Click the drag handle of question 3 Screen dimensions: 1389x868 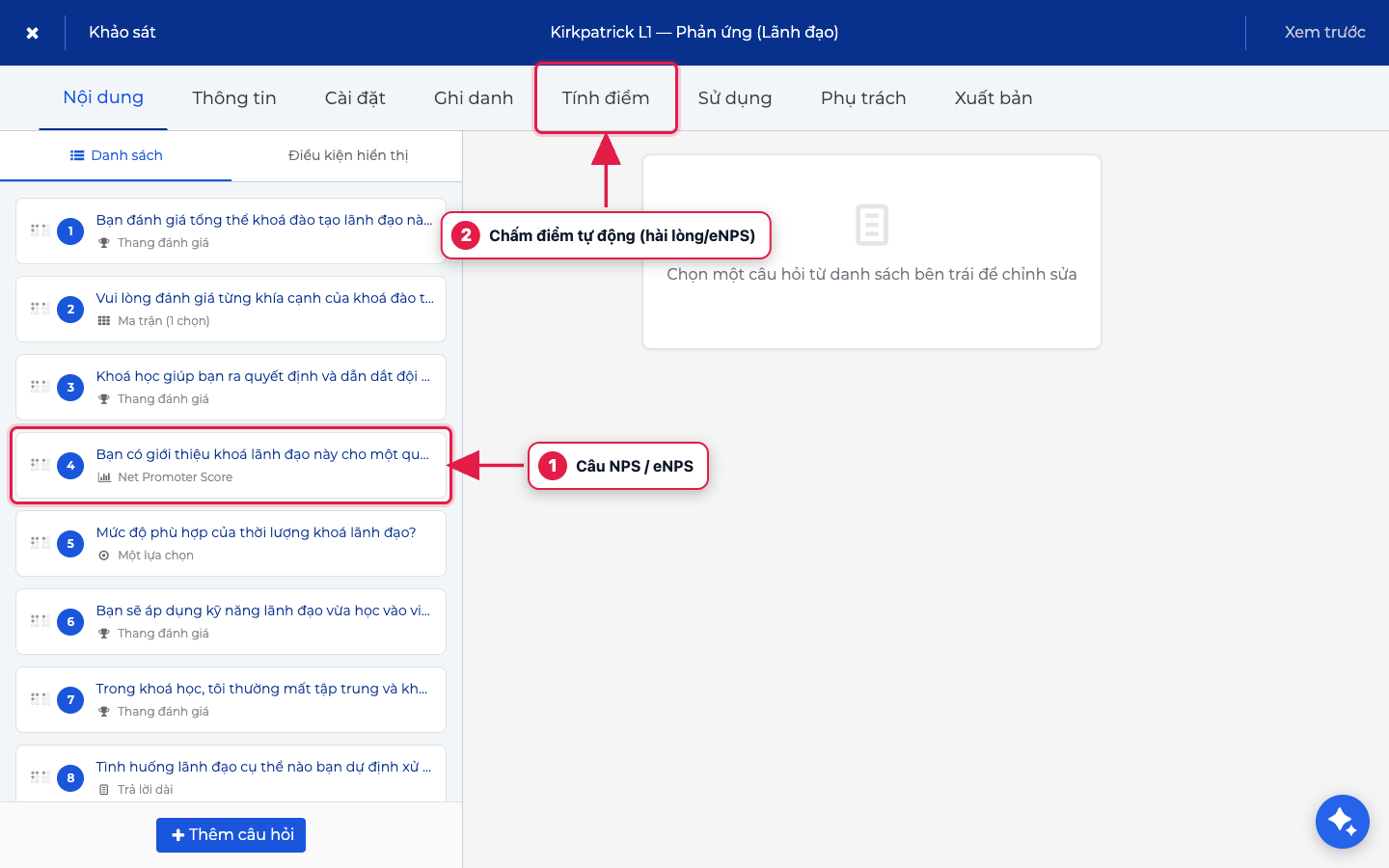(40, 387)
